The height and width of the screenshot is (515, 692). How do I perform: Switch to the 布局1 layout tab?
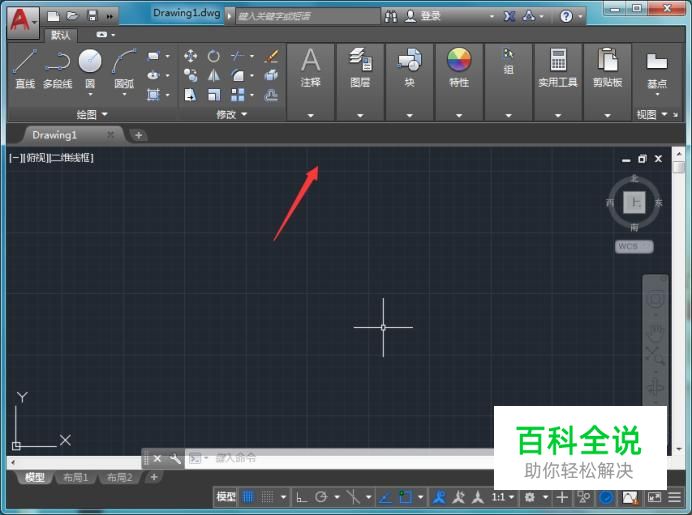click(76, 478)
